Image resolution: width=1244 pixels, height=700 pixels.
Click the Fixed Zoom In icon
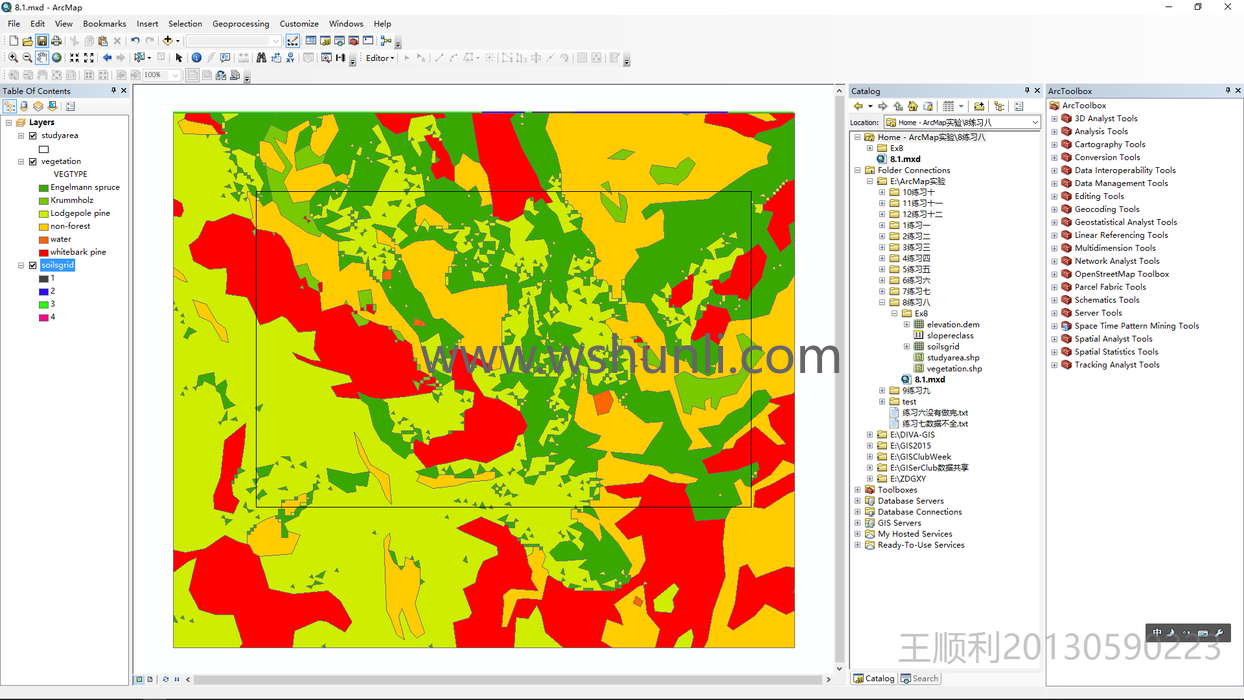coord(74,58)
